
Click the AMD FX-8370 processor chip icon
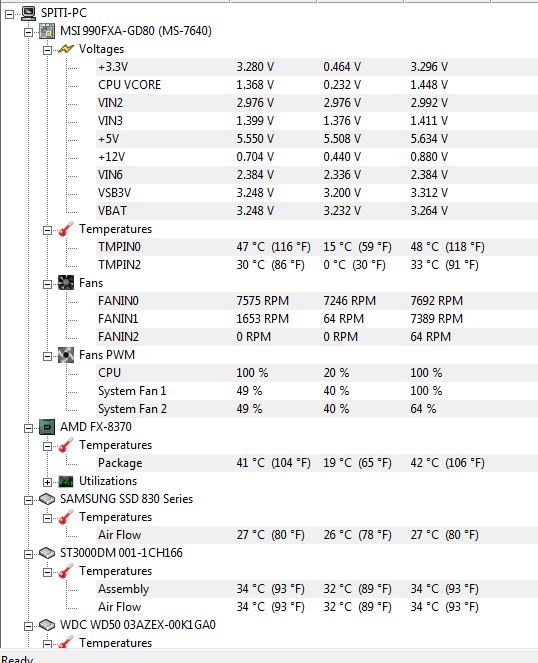47,427
